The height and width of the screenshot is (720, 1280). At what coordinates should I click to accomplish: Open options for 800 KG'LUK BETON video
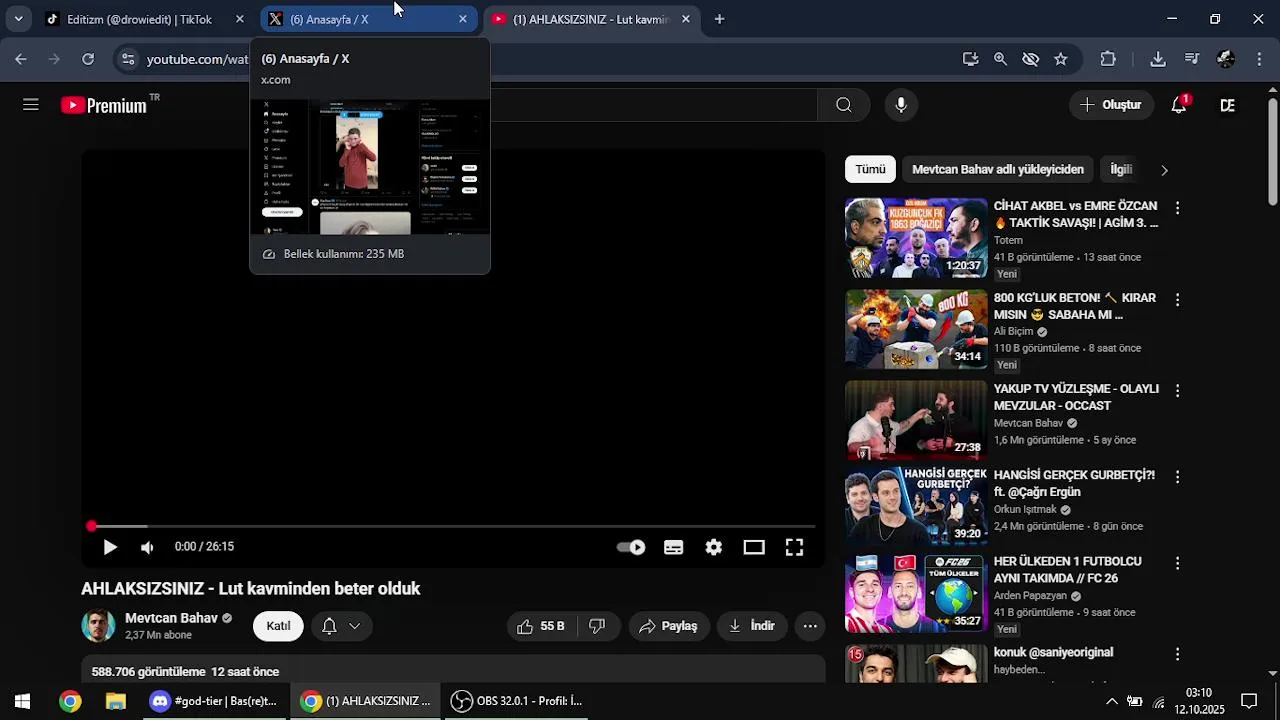[x=1177, y=300]
